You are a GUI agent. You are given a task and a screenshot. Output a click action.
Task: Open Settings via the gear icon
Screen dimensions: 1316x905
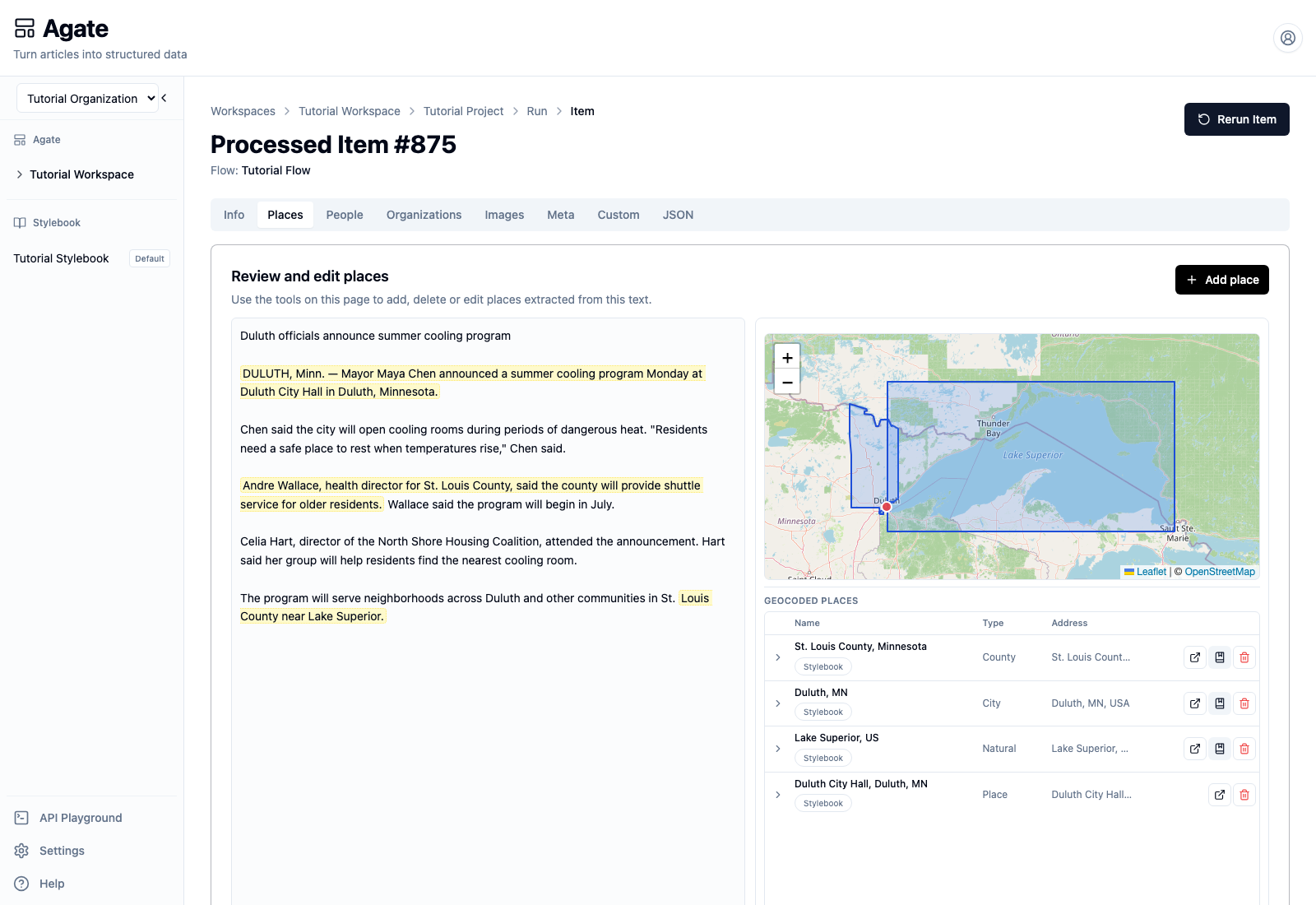(22, 851)
